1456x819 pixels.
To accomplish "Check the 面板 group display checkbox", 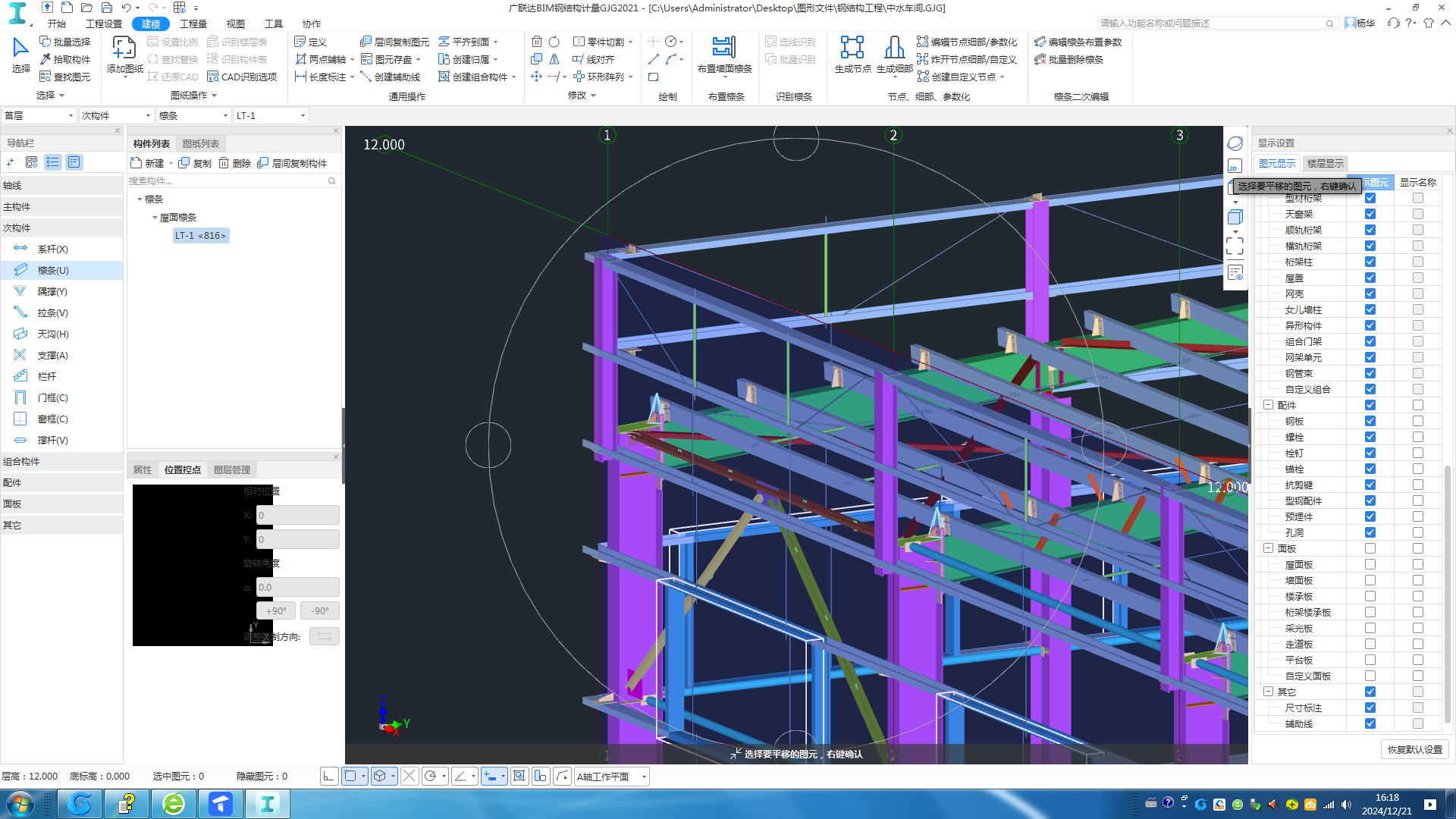I will tap(1370, 548).
